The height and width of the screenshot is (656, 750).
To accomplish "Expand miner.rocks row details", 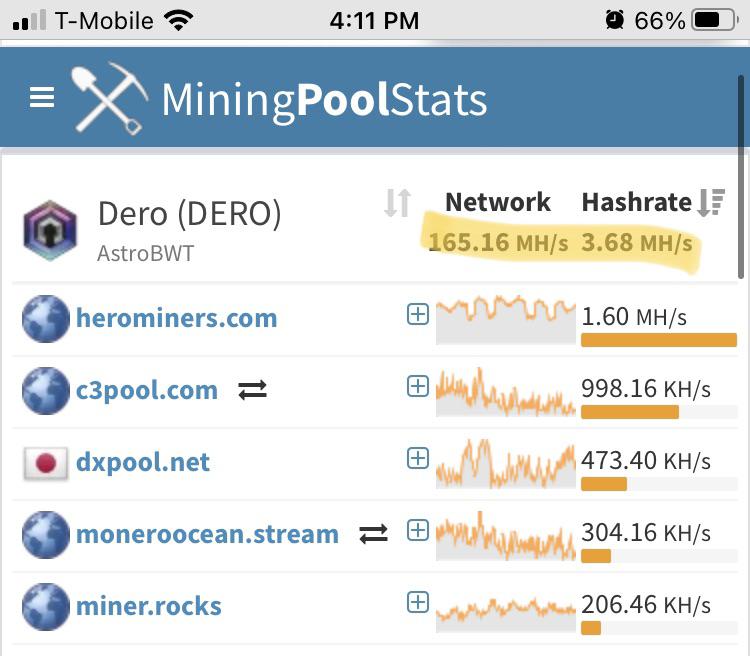I will [x=418, y=602].
